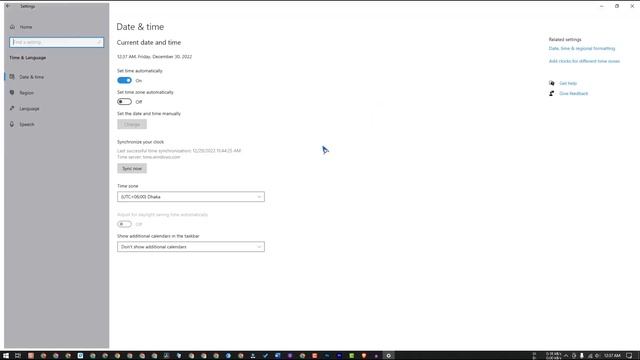Open the Windows Start menu
Image resolution: width=640 pixels, height=360 pixels.
point(6,356)
